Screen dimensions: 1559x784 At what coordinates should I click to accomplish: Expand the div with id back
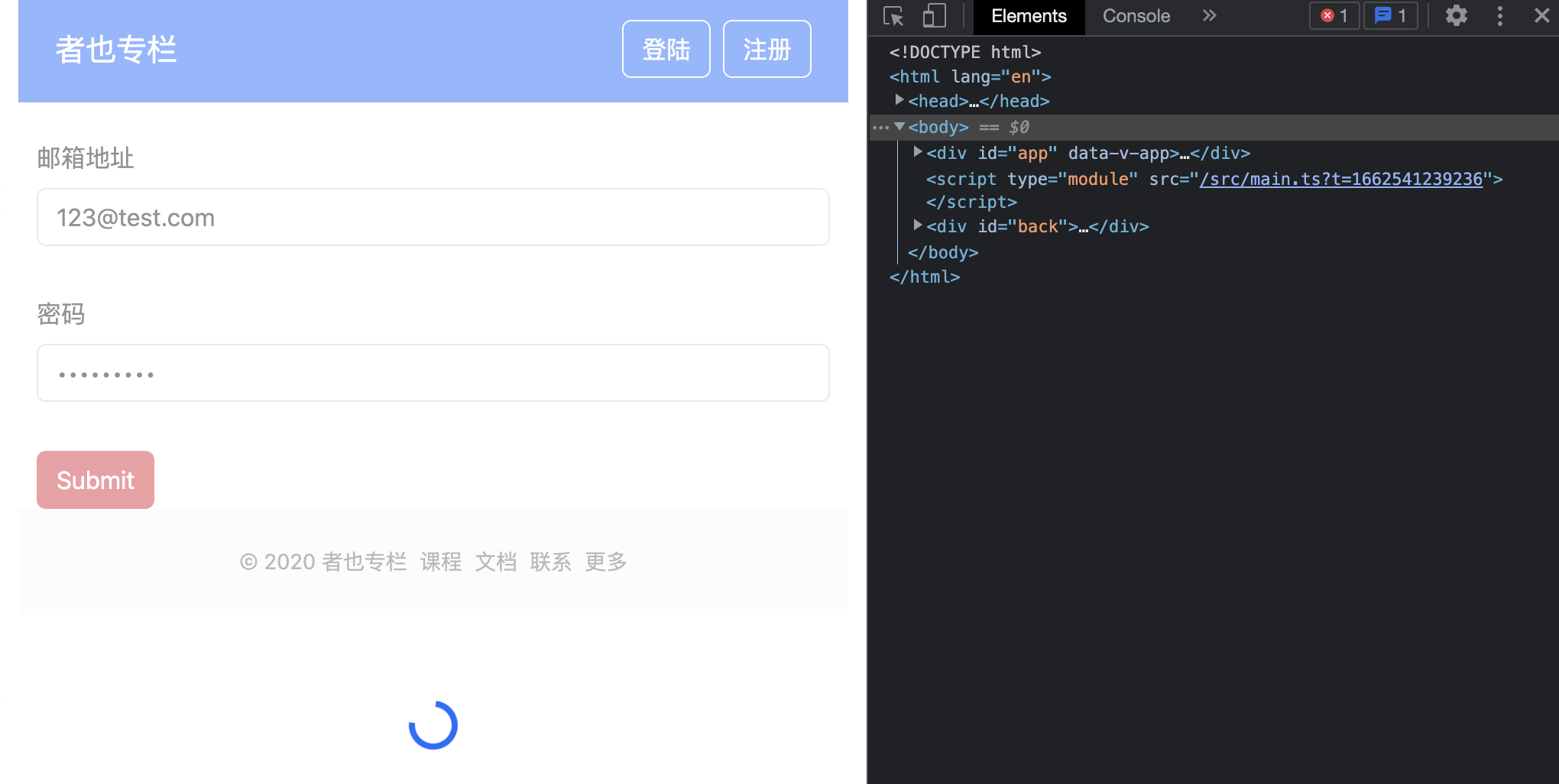[x=917, y=225]
